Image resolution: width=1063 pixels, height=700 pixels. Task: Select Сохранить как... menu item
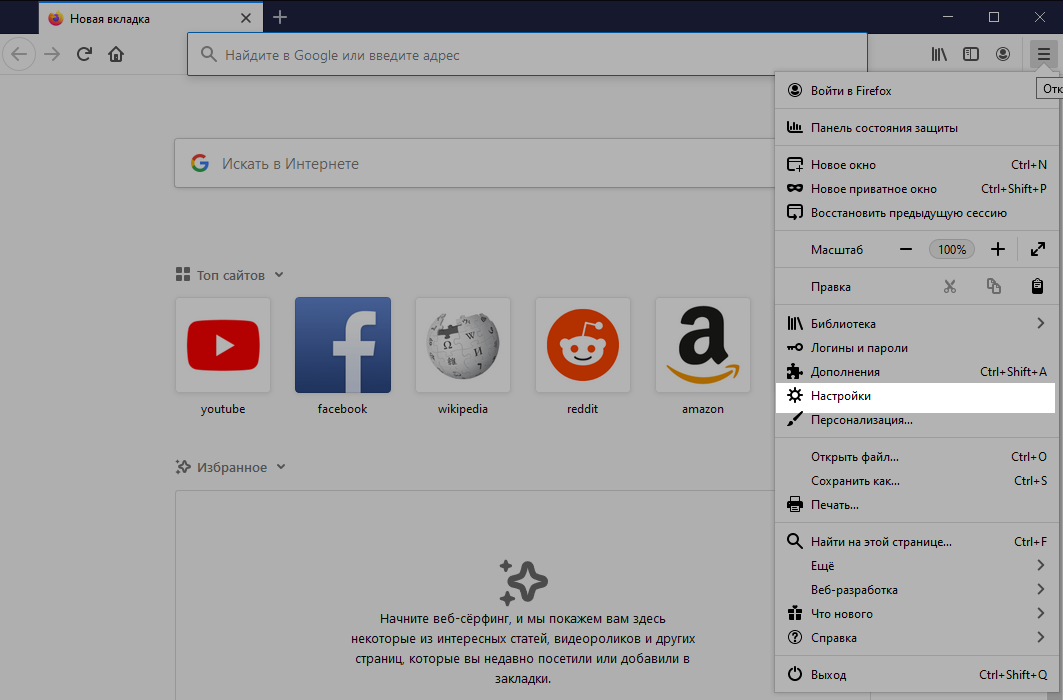[915, 480]
